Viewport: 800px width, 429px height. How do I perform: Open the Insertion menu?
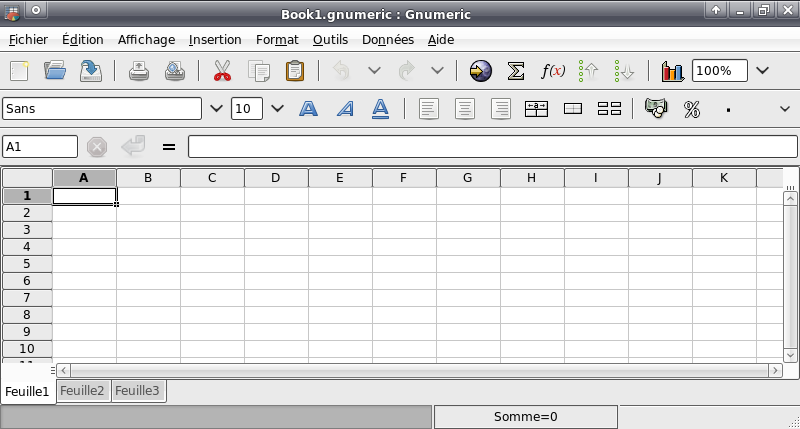[215, 40]
